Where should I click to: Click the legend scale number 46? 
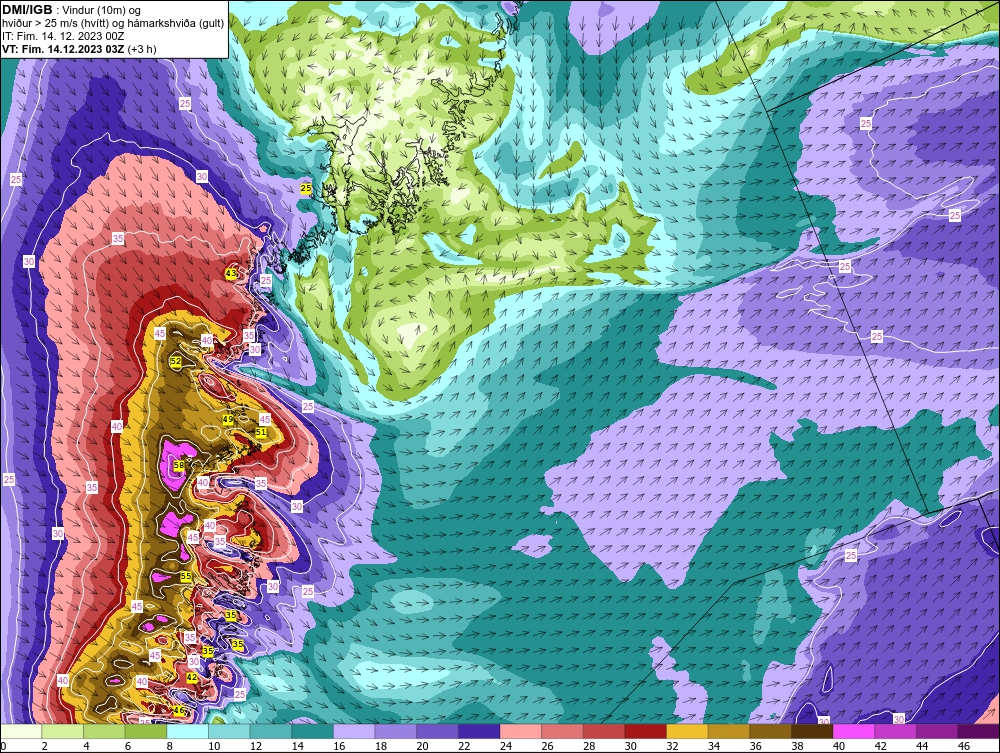[x=964, y=746]
